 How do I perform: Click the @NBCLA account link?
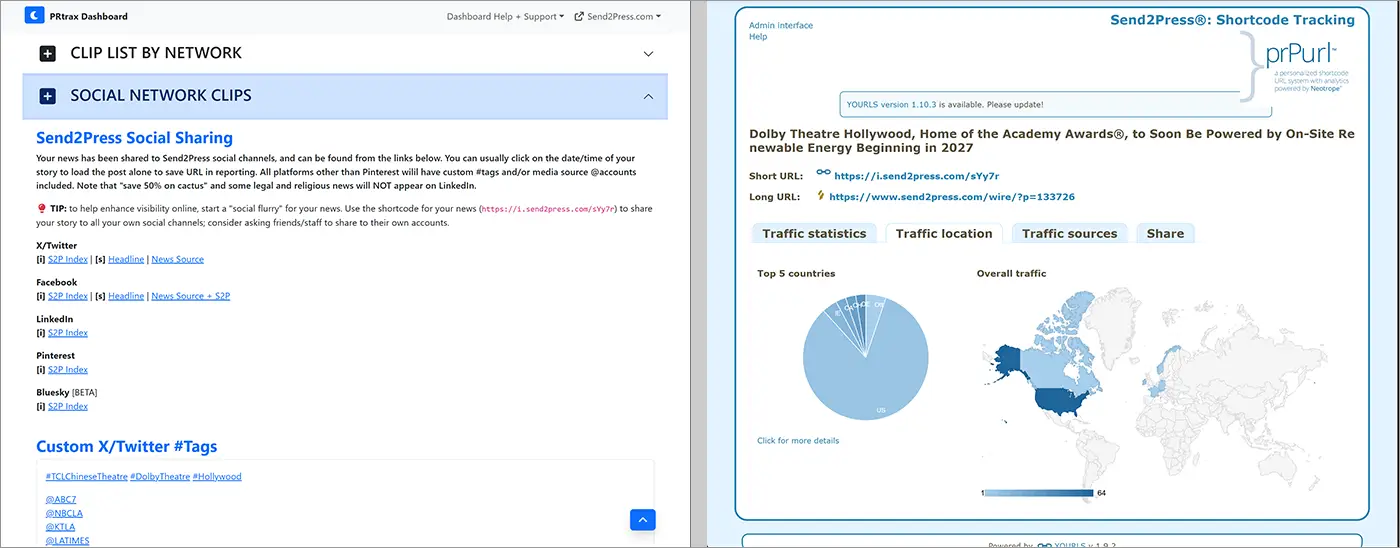click(64, 513)
